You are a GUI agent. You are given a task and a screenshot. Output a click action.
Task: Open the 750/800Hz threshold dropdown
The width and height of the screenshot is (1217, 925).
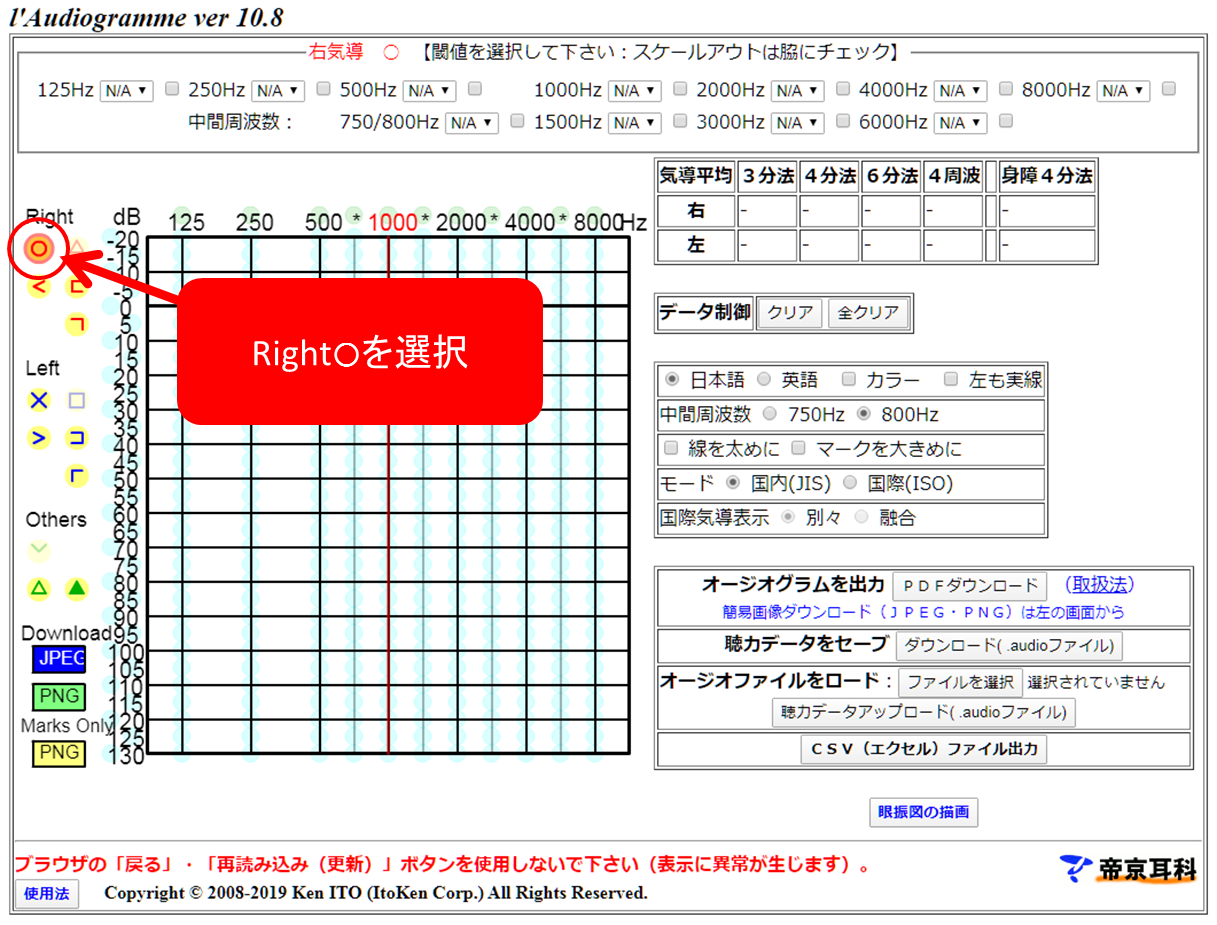pyautogui.click(x=472, y=122)
